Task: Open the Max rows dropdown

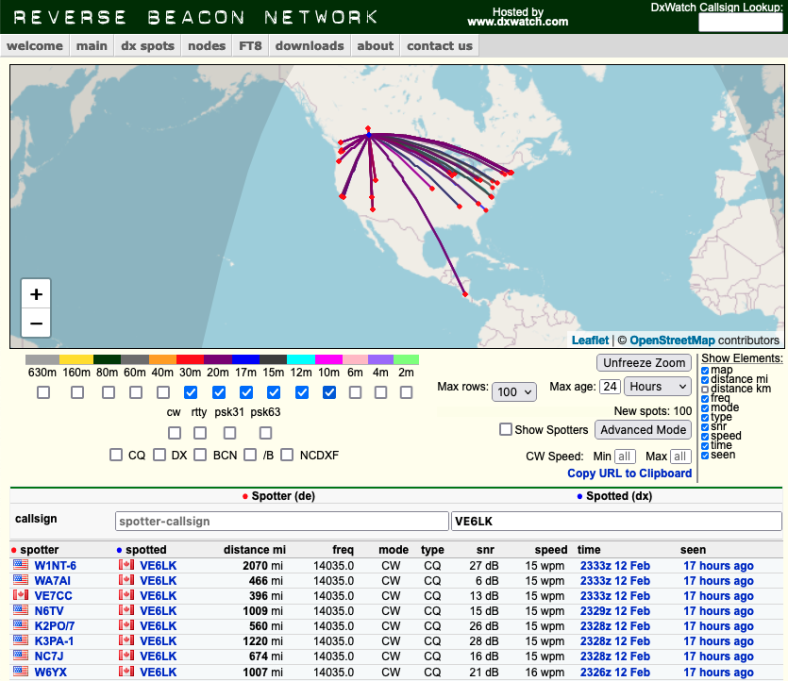Action: tap(514, 392)
